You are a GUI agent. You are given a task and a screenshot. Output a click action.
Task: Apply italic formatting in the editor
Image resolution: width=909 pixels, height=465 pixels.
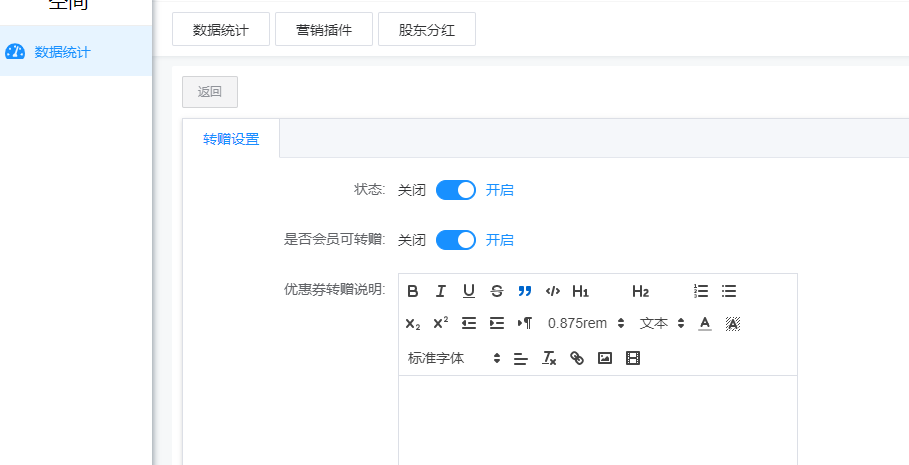[x=441, y=291]
